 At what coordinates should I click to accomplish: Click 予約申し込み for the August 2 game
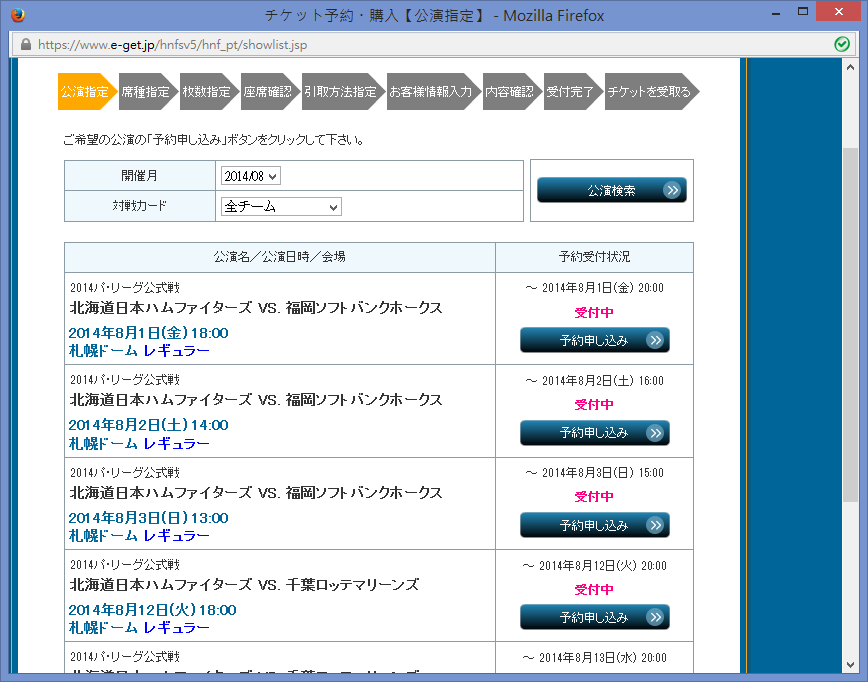tap(595, 433)
